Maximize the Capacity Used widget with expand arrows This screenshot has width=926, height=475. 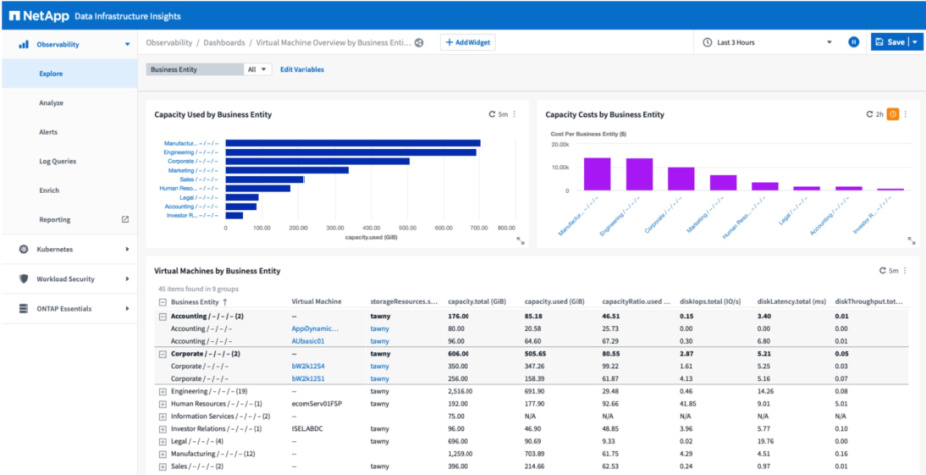(x=520, y=240)
